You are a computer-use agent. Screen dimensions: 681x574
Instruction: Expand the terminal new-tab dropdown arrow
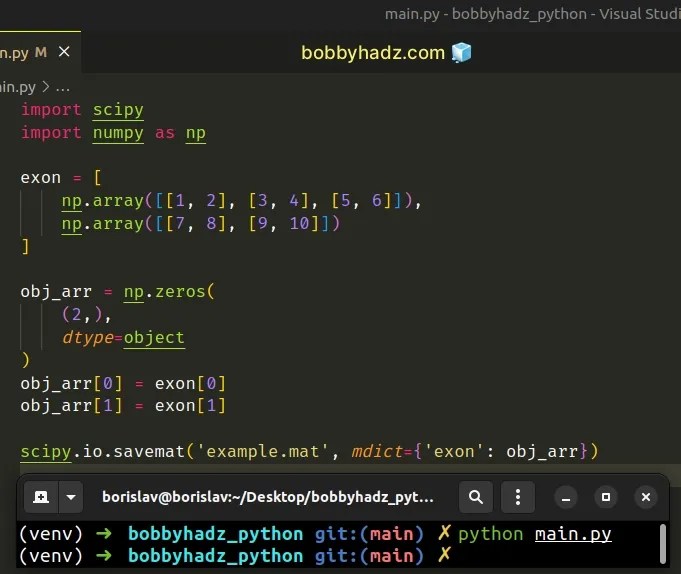tap(71, 497)
